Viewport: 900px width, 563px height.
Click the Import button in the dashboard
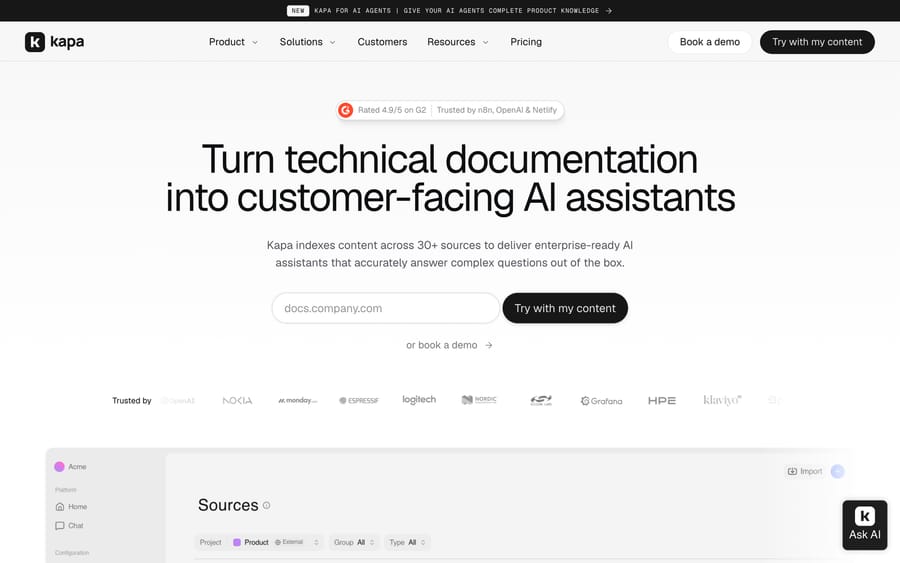click(x=805, y=471)
